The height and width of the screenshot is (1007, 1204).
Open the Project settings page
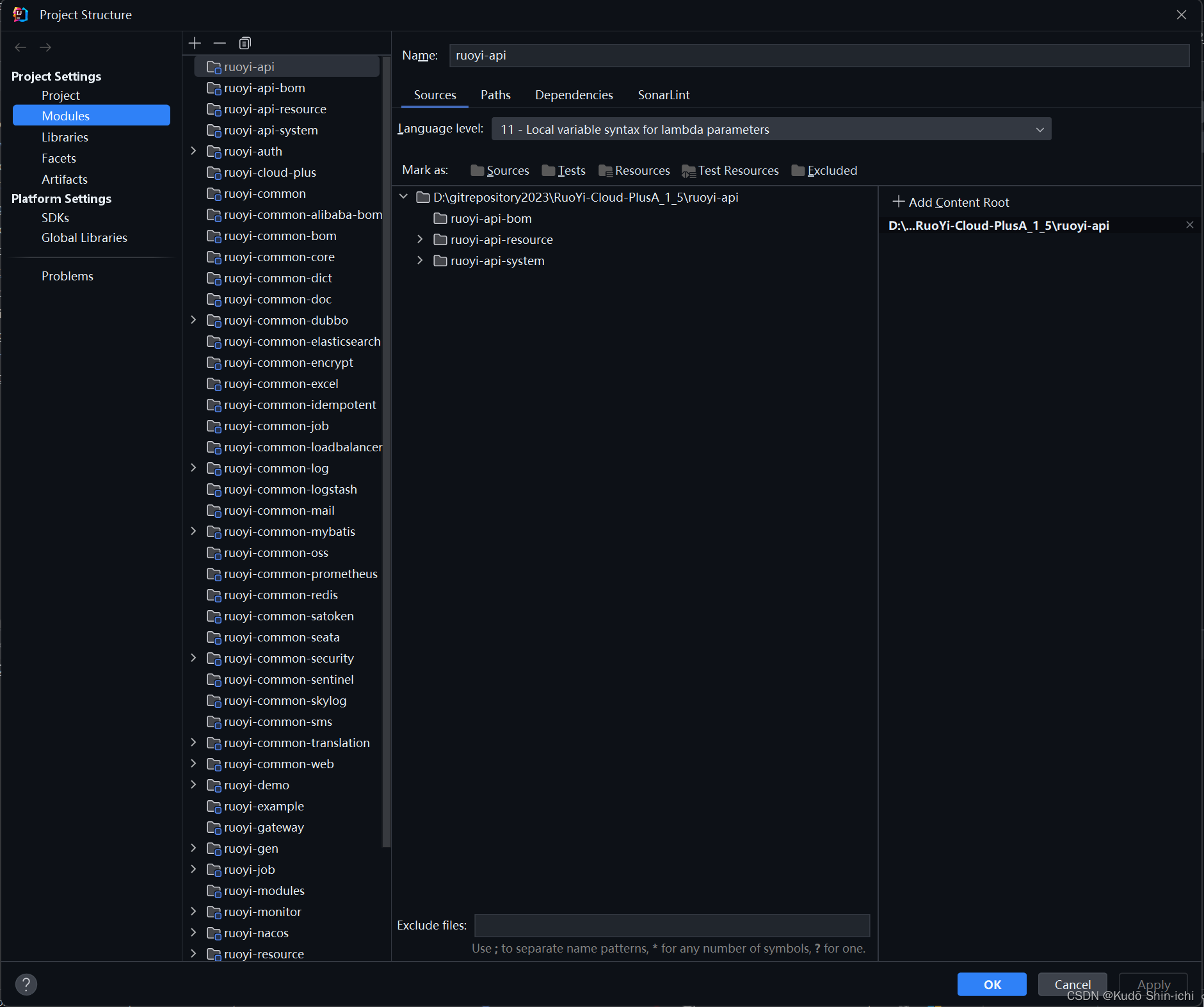click(x=61, y=95)
